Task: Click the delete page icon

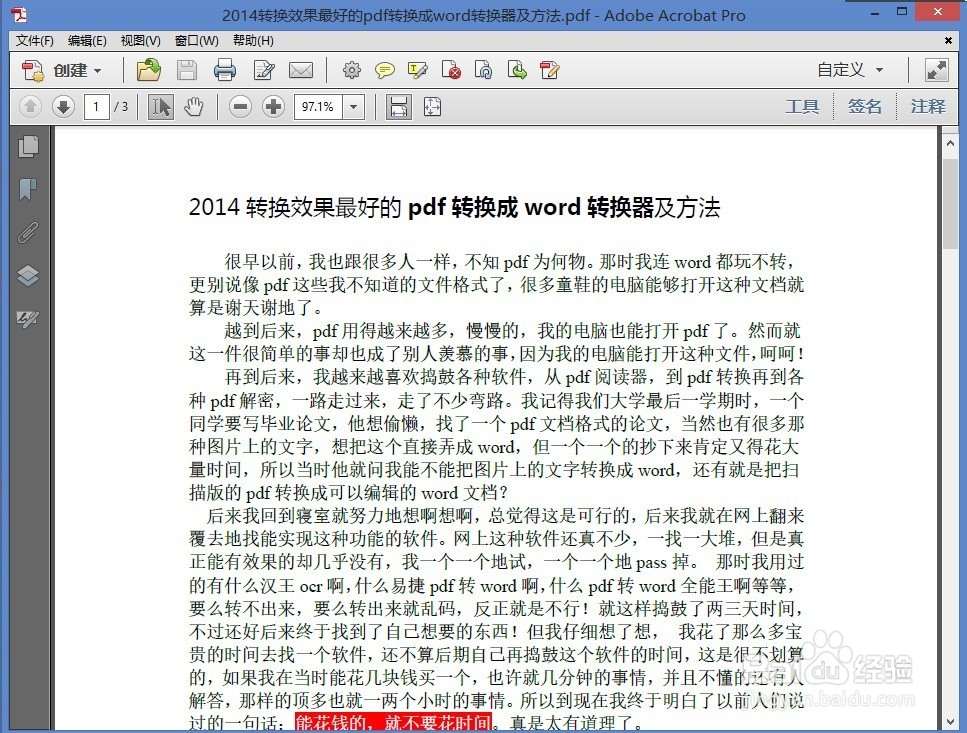Action: point(451,70)
